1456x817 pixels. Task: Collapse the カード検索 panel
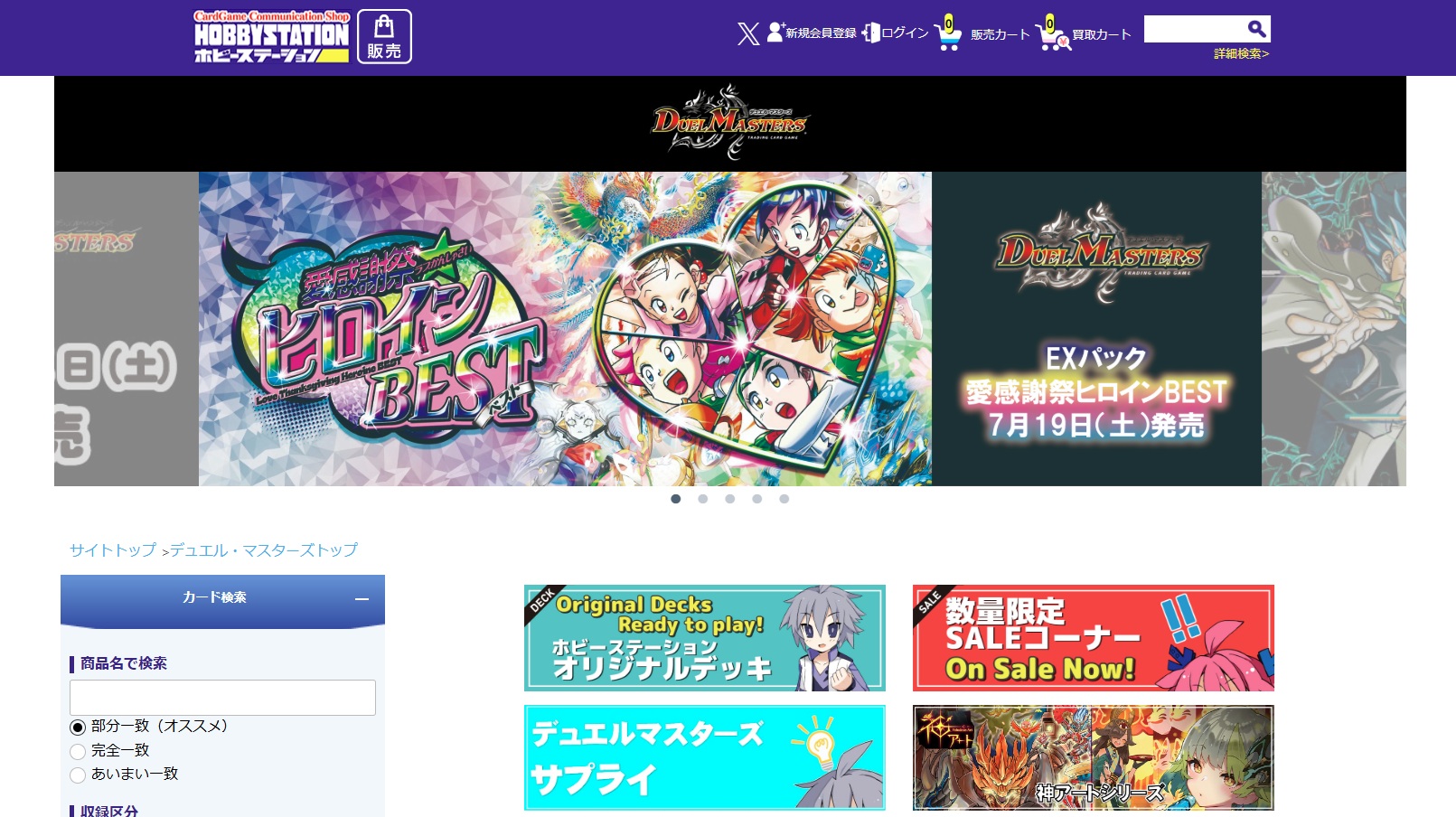(x=362, y=598)
